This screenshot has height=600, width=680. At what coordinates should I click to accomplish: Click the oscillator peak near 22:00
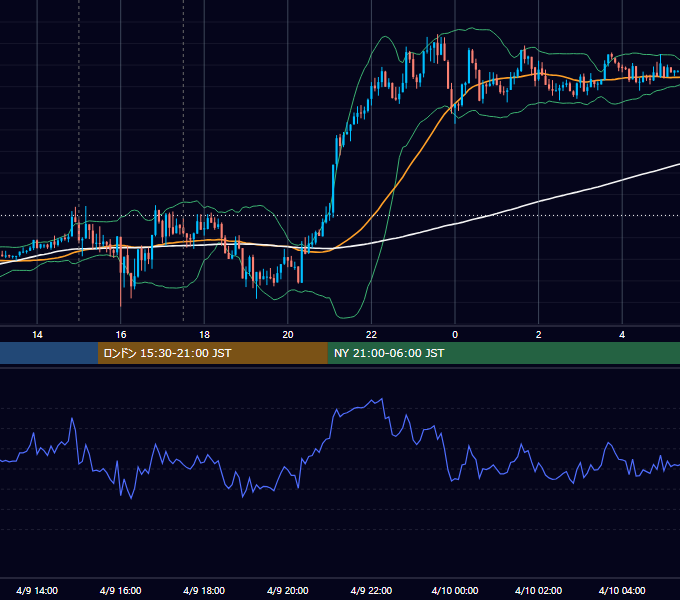381,399
